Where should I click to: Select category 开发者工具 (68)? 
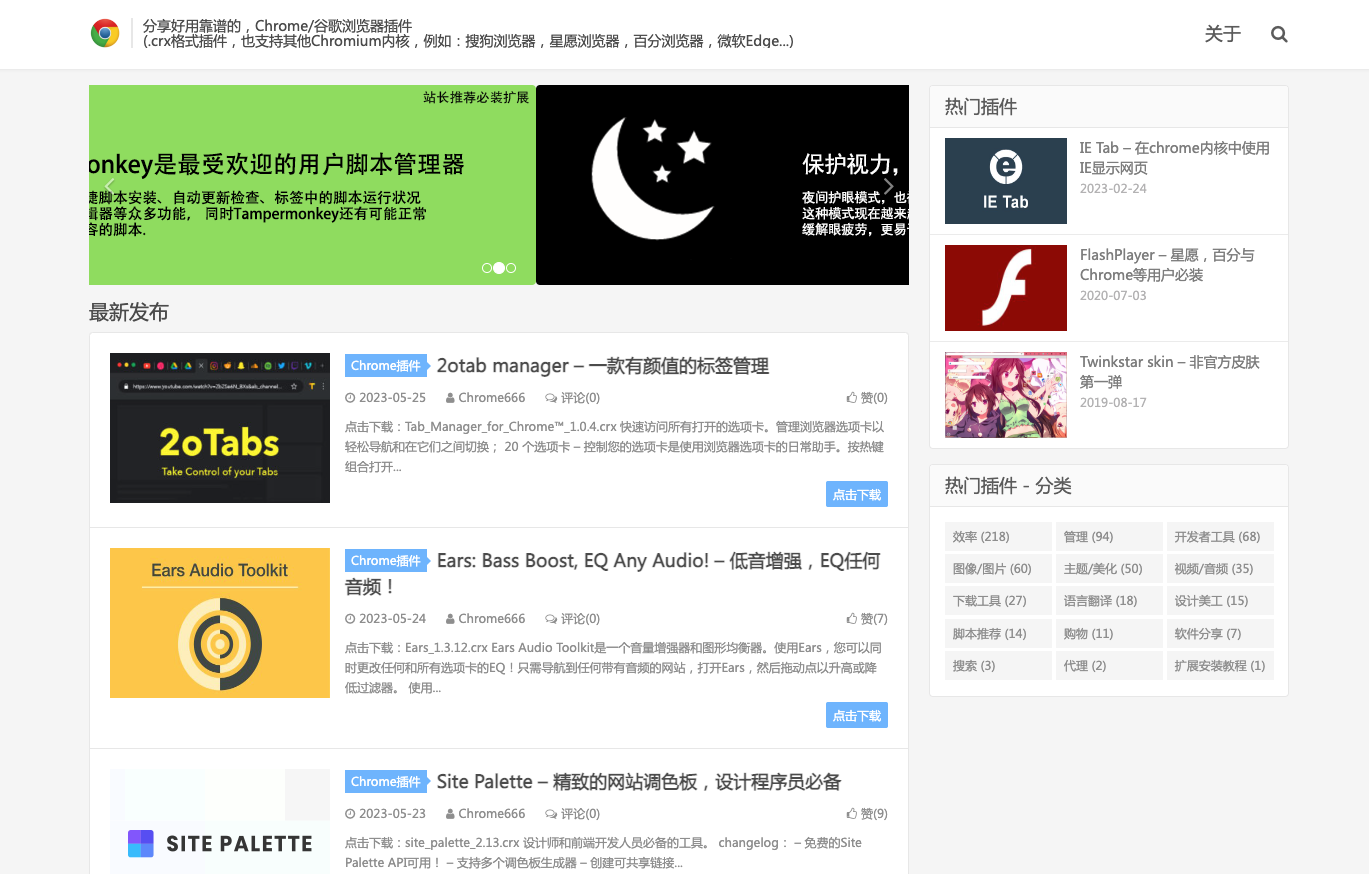coord(1220,537)
